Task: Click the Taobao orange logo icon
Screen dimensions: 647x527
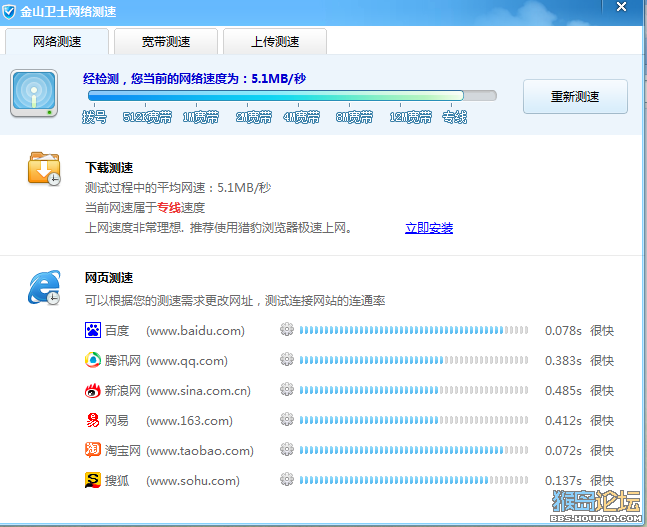Action: pyautogui.click(x=93, y=450)
